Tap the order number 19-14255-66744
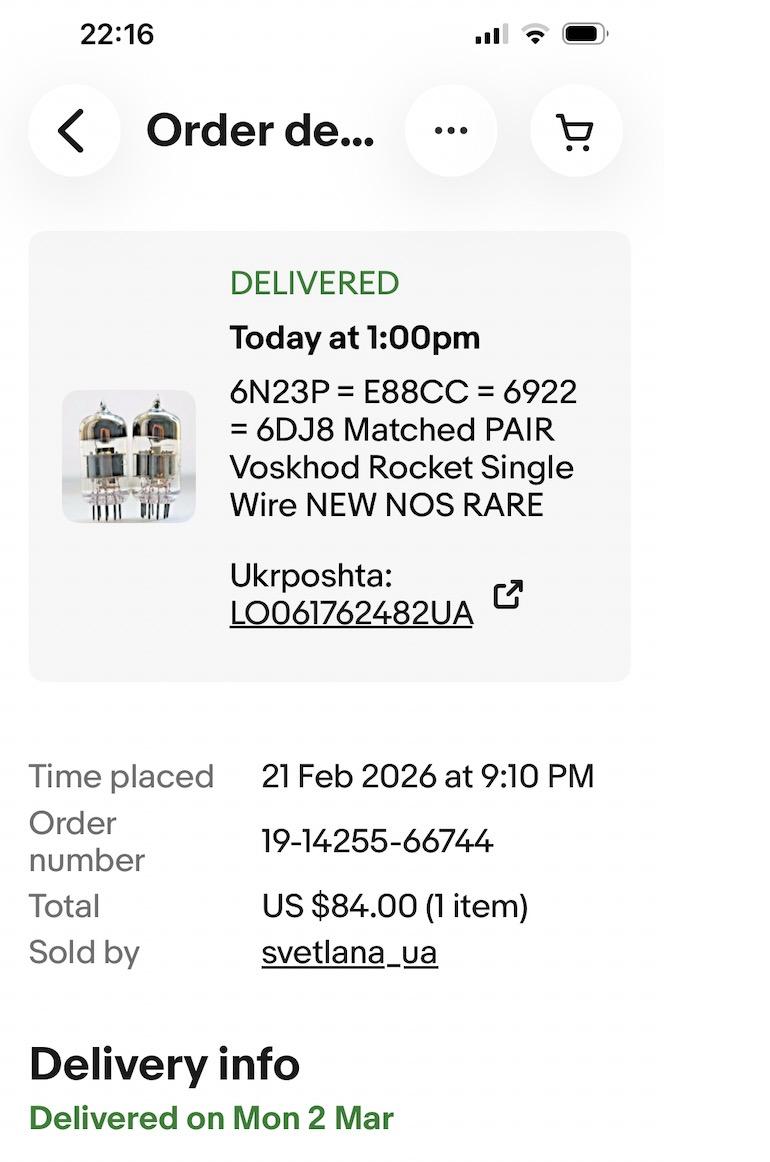Viewport: 770px width, 1162px height. [x=377, y=841]
